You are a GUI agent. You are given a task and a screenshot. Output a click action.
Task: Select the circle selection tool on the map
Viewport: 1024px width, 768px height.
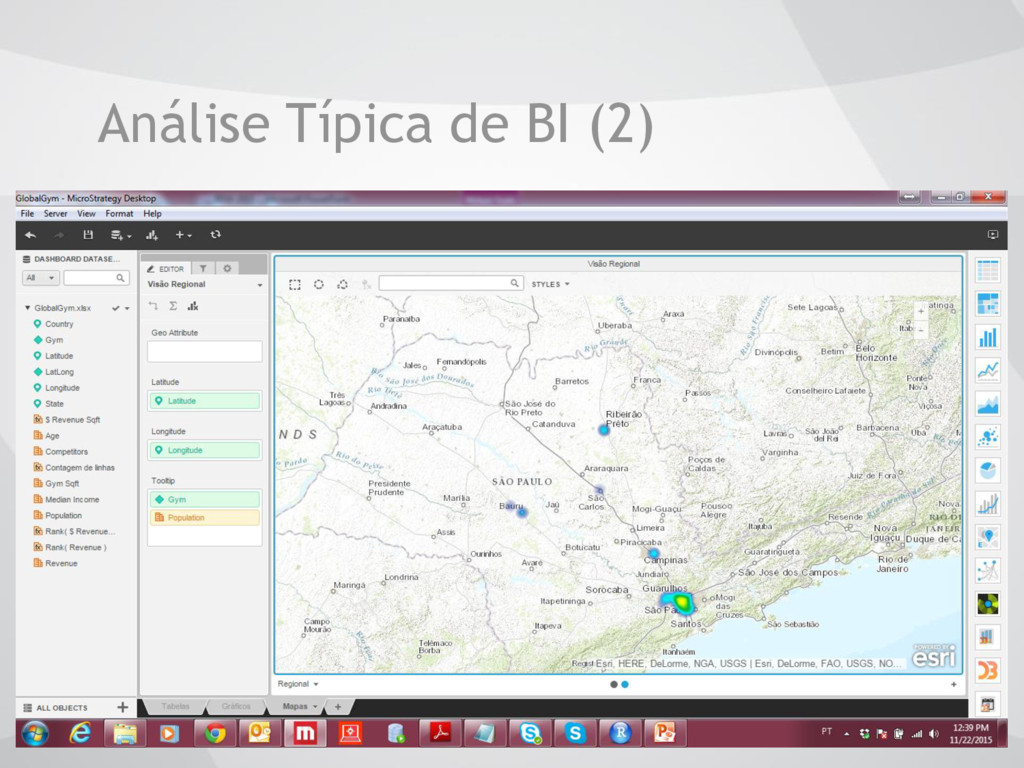(x=319, y=285)
